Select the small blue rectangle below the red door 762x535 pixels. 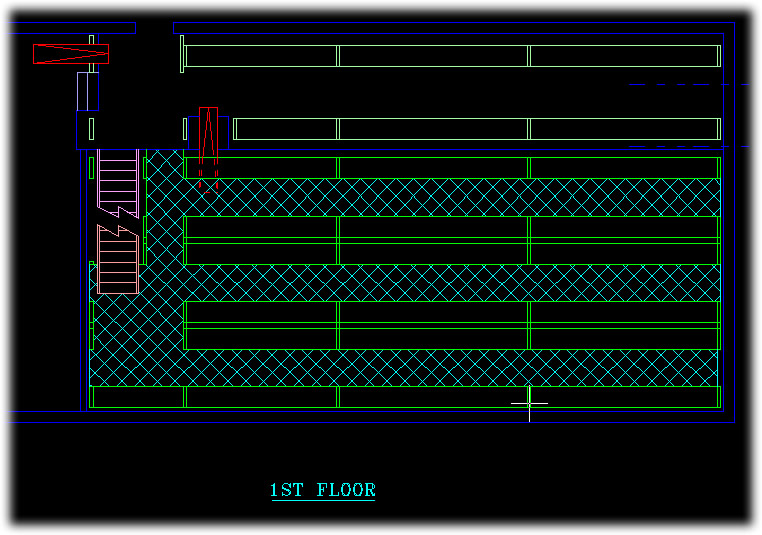(88, 91)
